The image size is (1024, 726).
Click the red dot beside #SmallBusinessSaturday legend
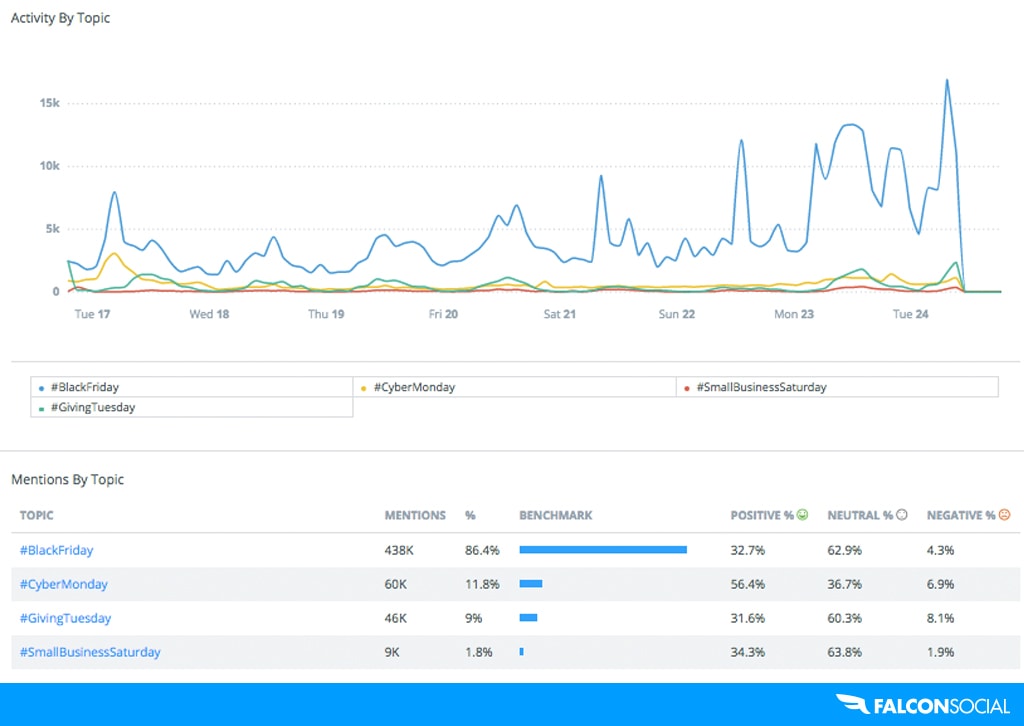686,388
